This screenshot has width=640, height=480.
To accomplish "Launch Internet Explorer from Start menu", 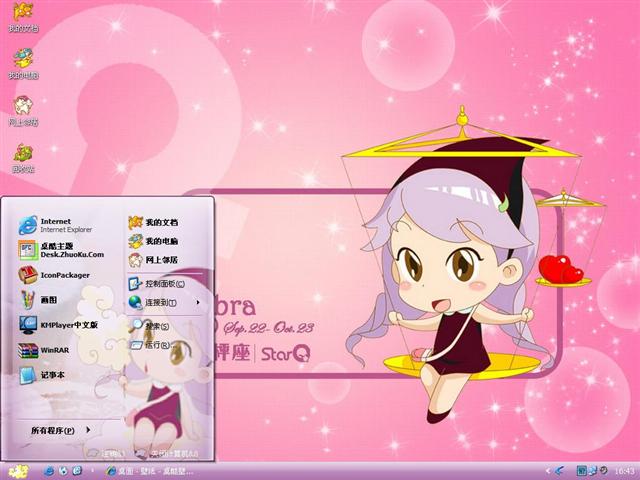I will (56, 225).
